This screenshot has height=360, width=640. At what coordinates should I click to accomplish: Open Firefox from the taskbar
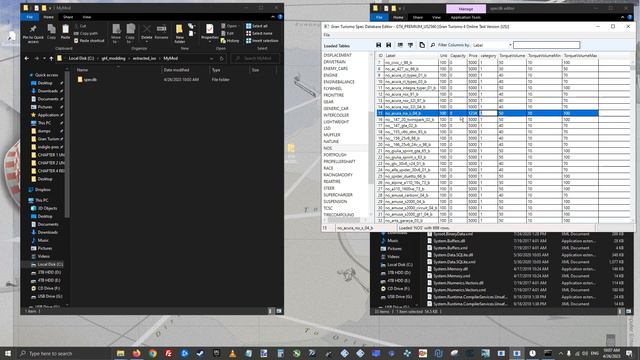pos(136,353)
